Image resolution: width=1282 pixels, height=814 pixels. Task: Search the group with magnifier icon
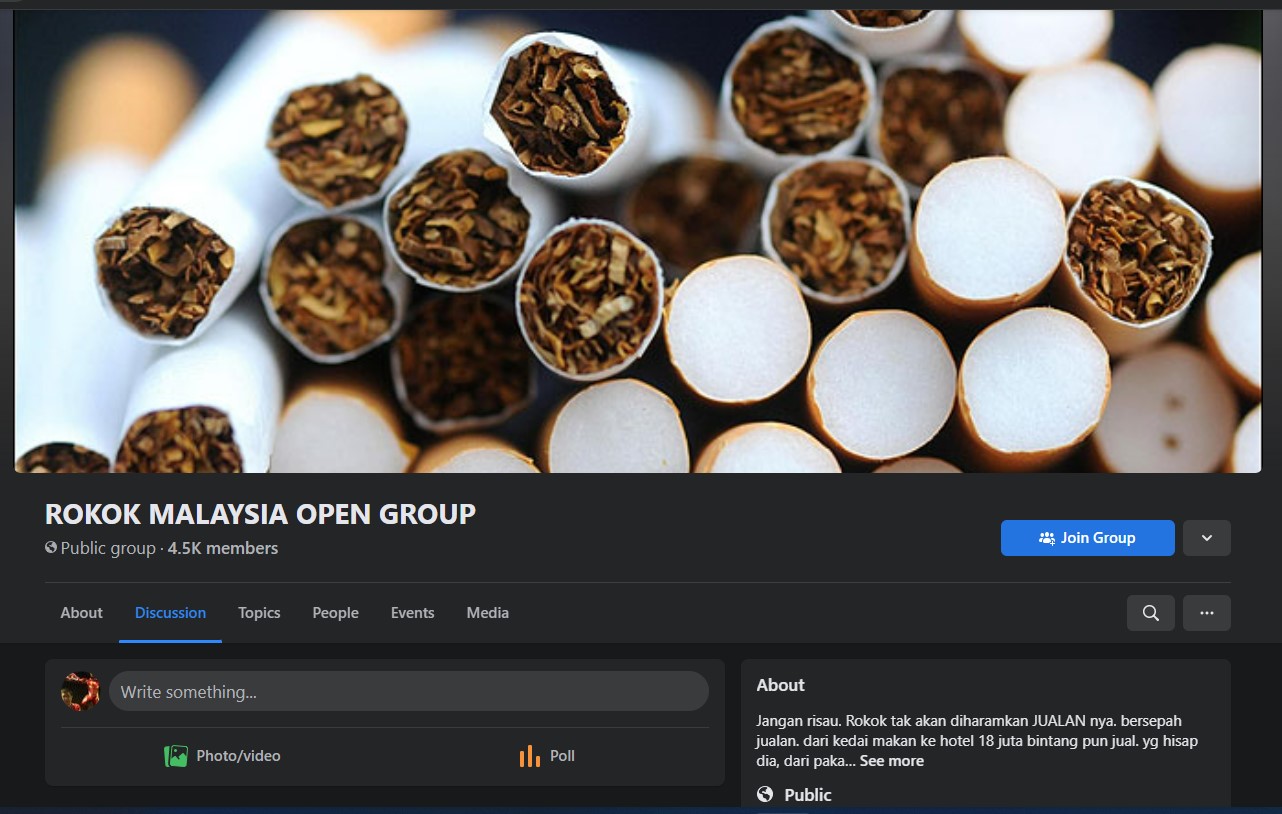click(1151, 613)
